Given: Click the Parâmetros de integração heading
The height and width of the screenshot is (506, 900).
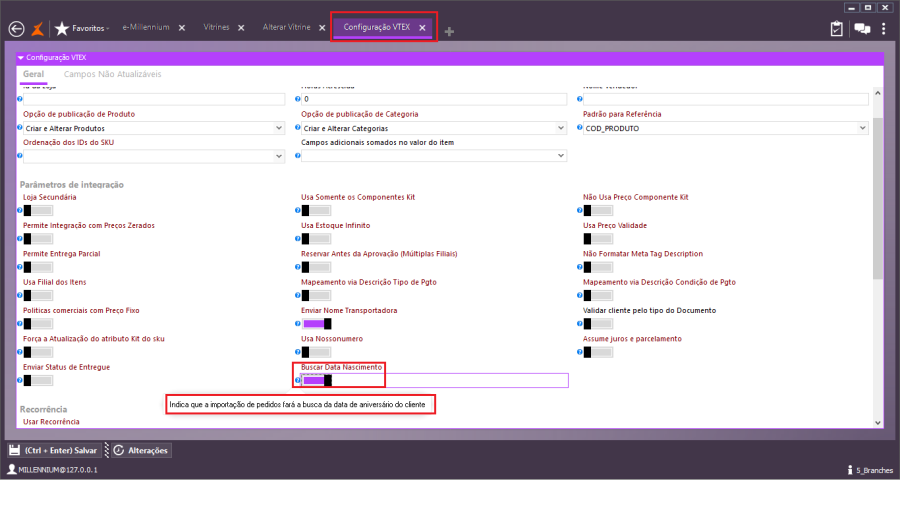Looking at the screenshot, I should pos(72,185).
